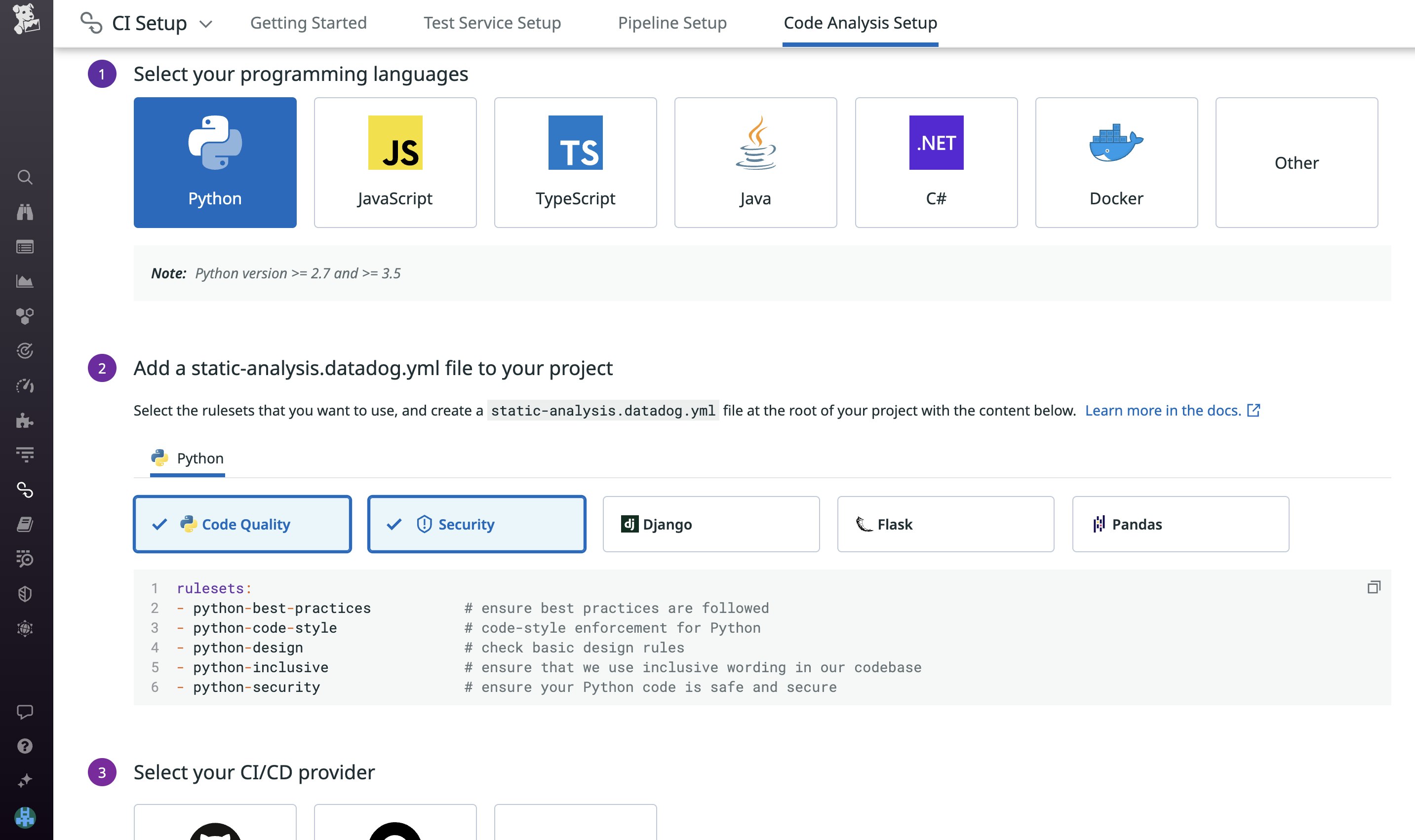Screen dimensions: 1415x840
Task: Open the CI Setup dropdown
Action: click(207, 24)
